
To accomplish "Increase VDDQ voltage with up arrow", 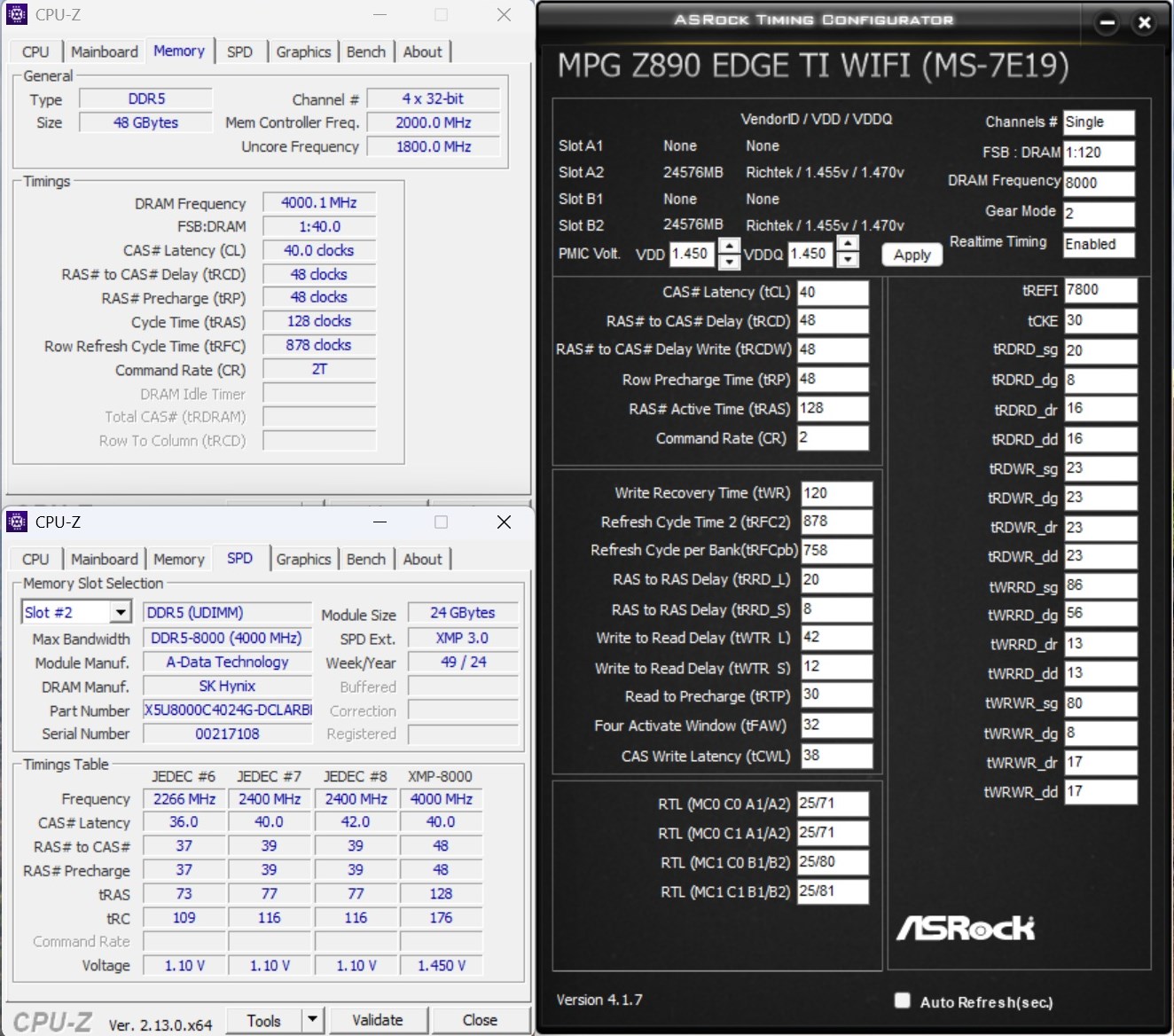I will click(849, 245).
